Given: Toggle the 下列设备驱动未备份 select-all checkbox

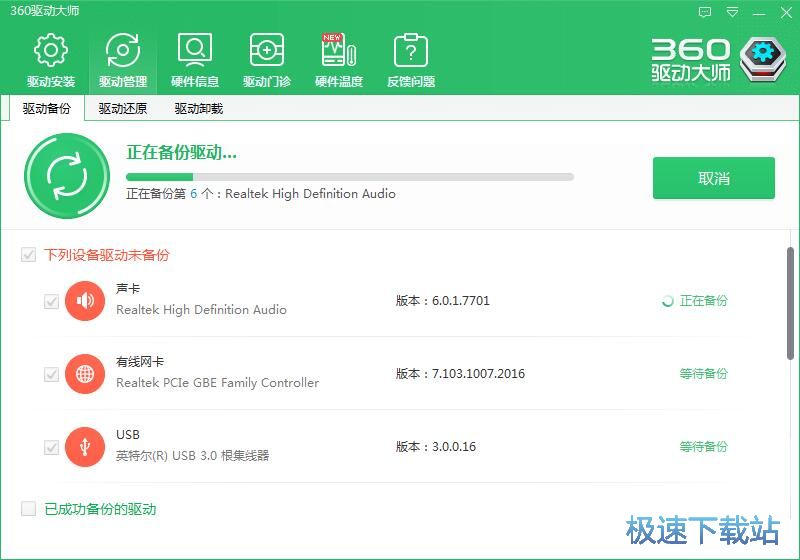Looking at the screenshot, I should [29, 254].
